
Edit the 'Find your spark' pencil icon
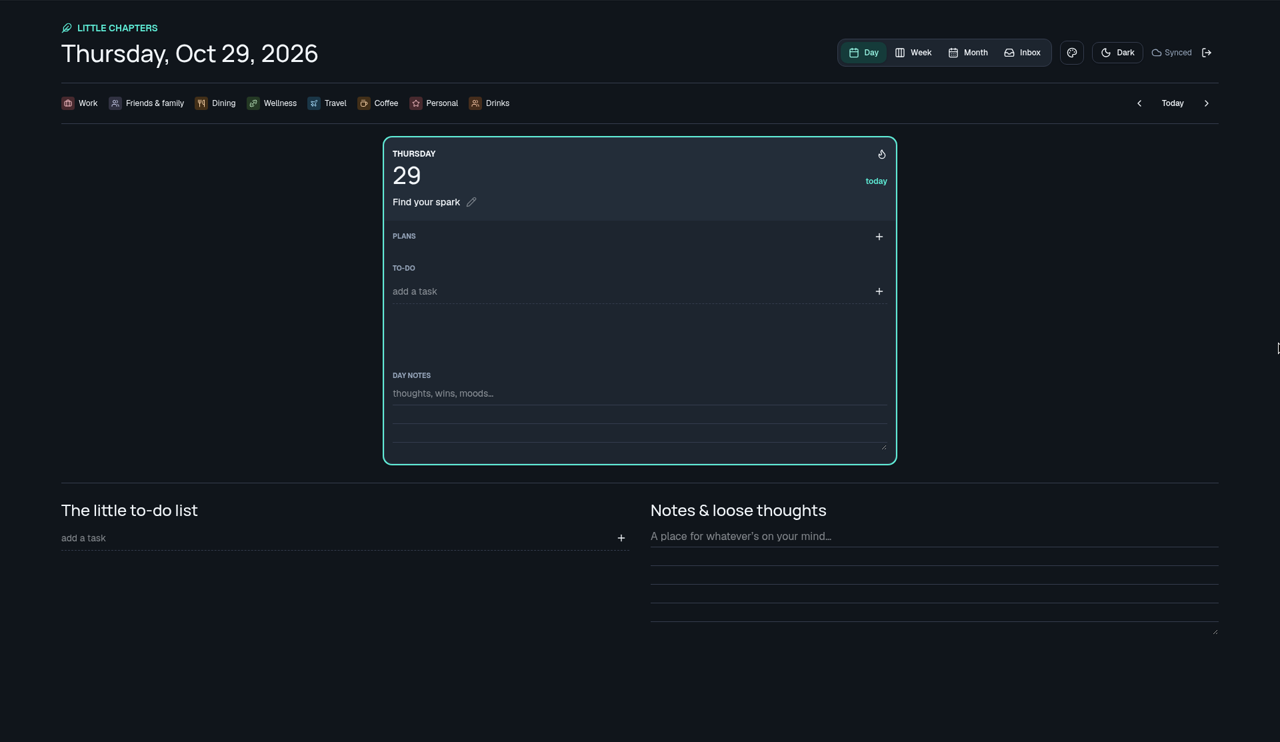[x=471, y=202]
